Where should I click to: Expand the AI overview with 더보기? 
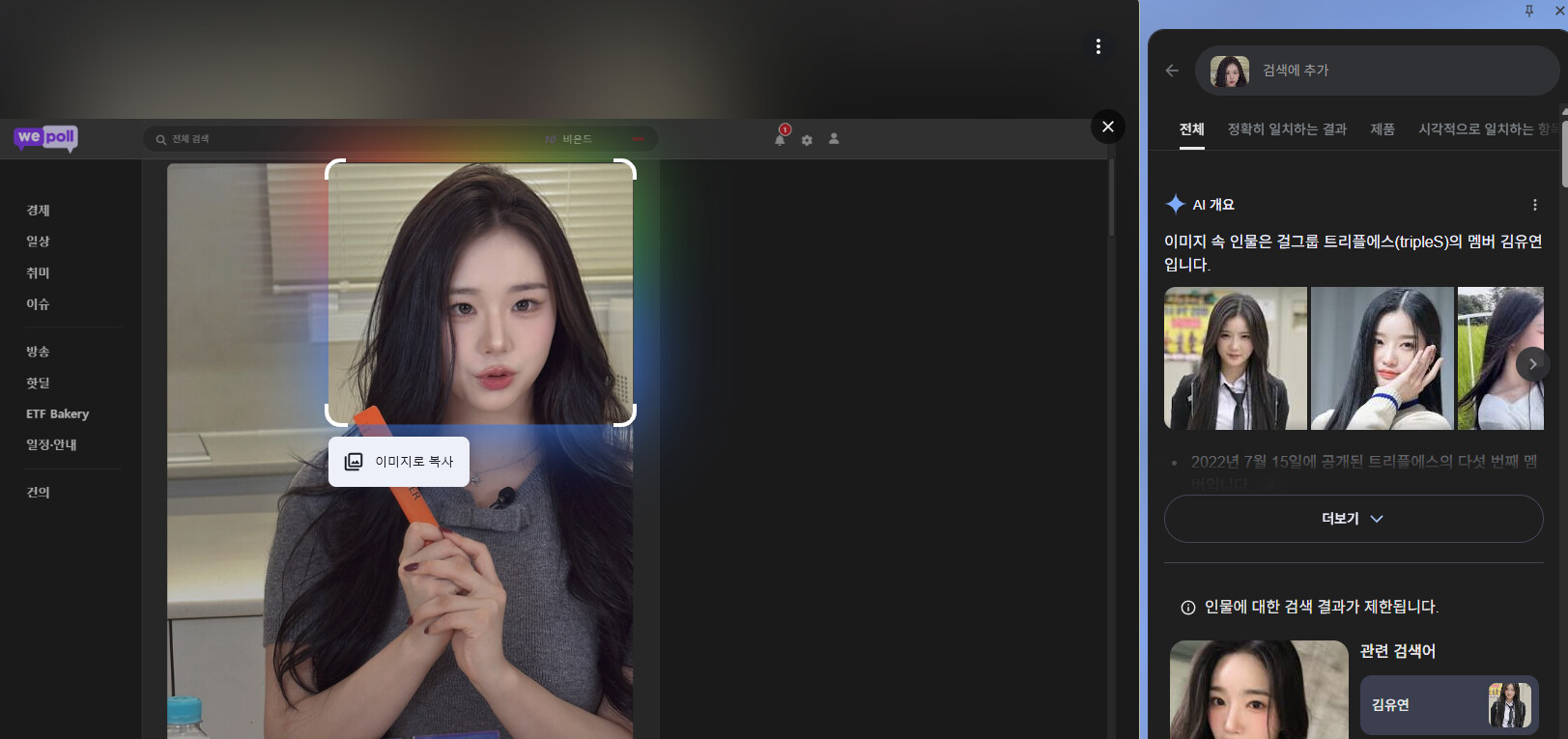(1354, 519)
